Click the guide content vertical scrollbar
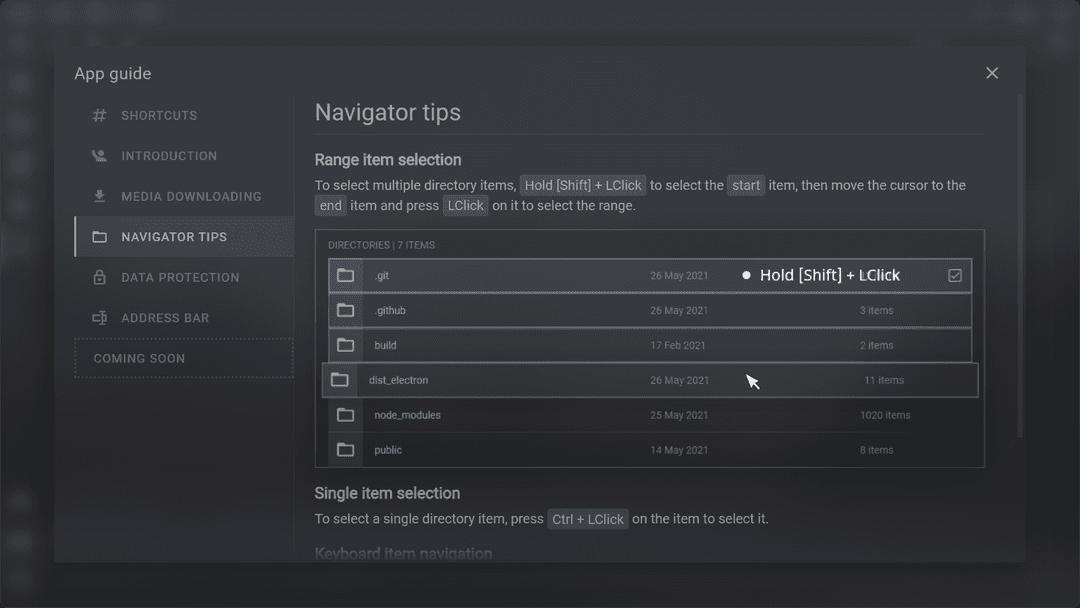 coord(1020,265)
